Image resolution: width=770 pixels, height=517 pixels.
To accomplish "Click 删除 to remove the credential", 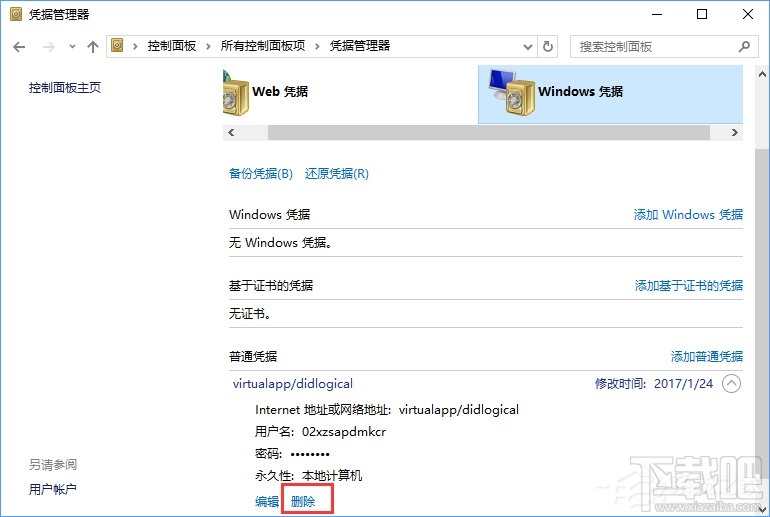I will coord(303,501).
